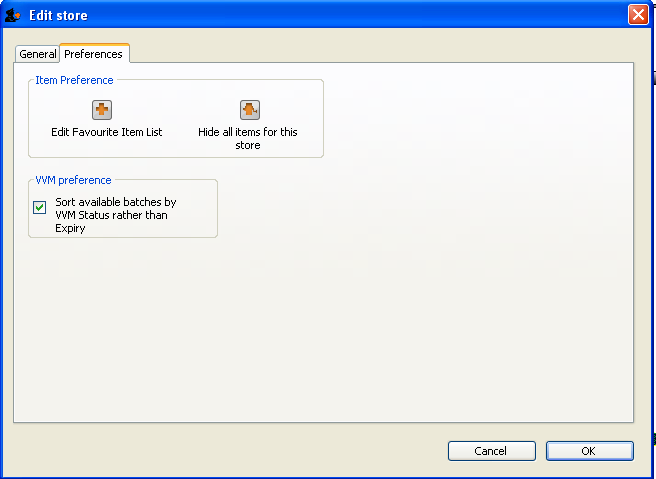Click the 'Item Preference' group heading
Viewport: 656px width, 479px height.
(74, 80)
